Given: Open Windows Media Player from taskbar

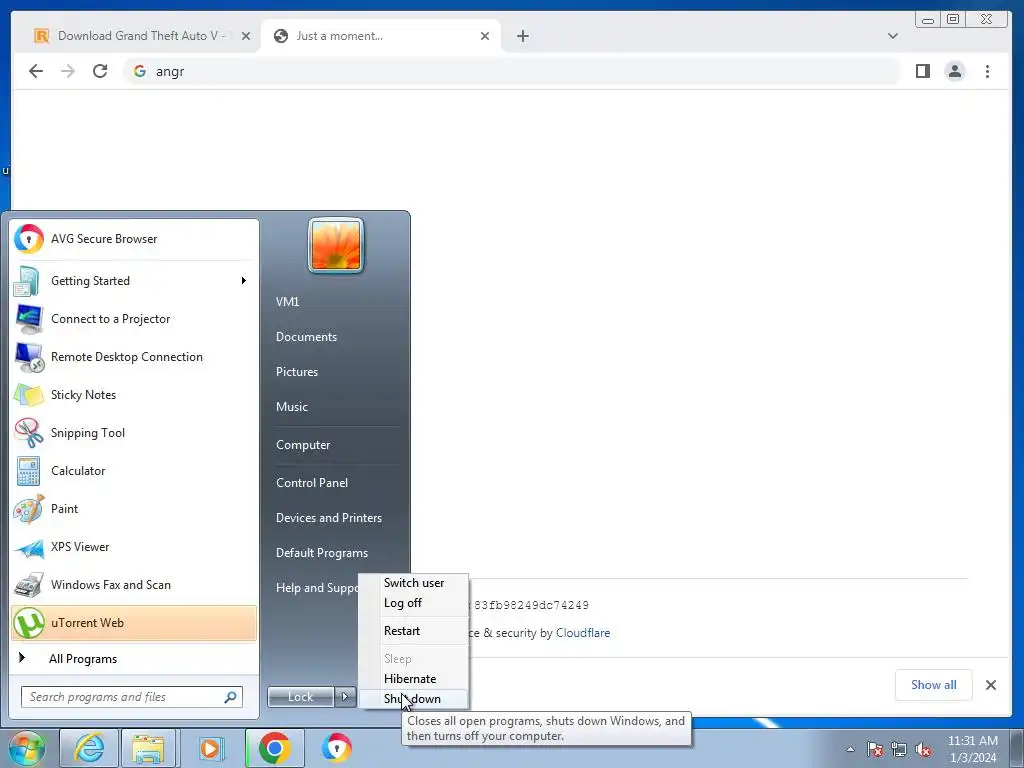Looking at the screenshot, I should coord(210,748).
